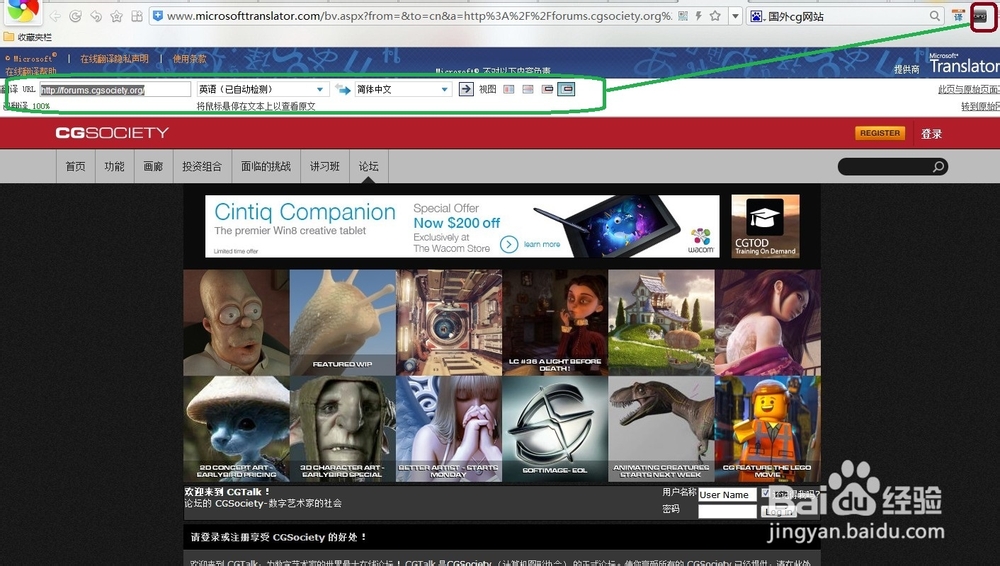Open the 简体中文 target language dropdown

point(403,89)
